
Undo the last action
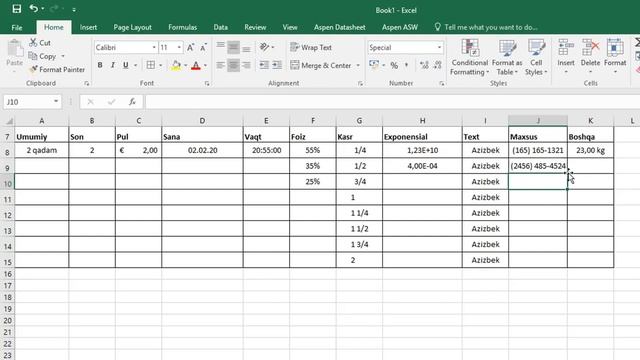point(33,9)
